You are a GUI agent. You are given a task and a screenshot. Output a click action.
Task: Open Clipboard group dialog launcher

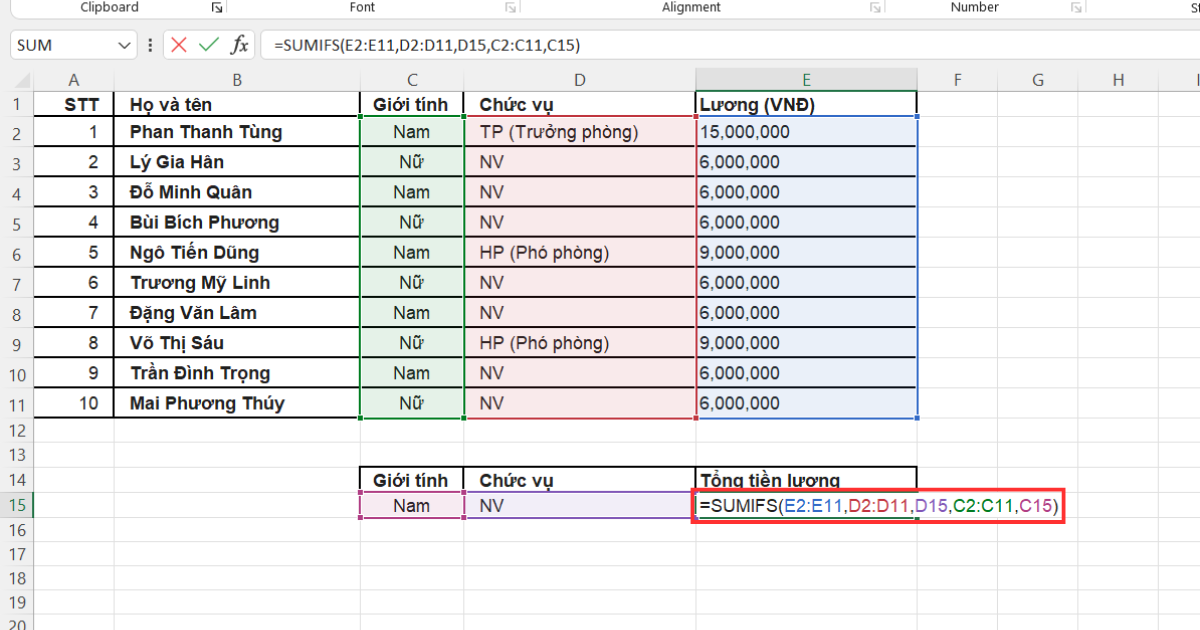pos(216,7)
